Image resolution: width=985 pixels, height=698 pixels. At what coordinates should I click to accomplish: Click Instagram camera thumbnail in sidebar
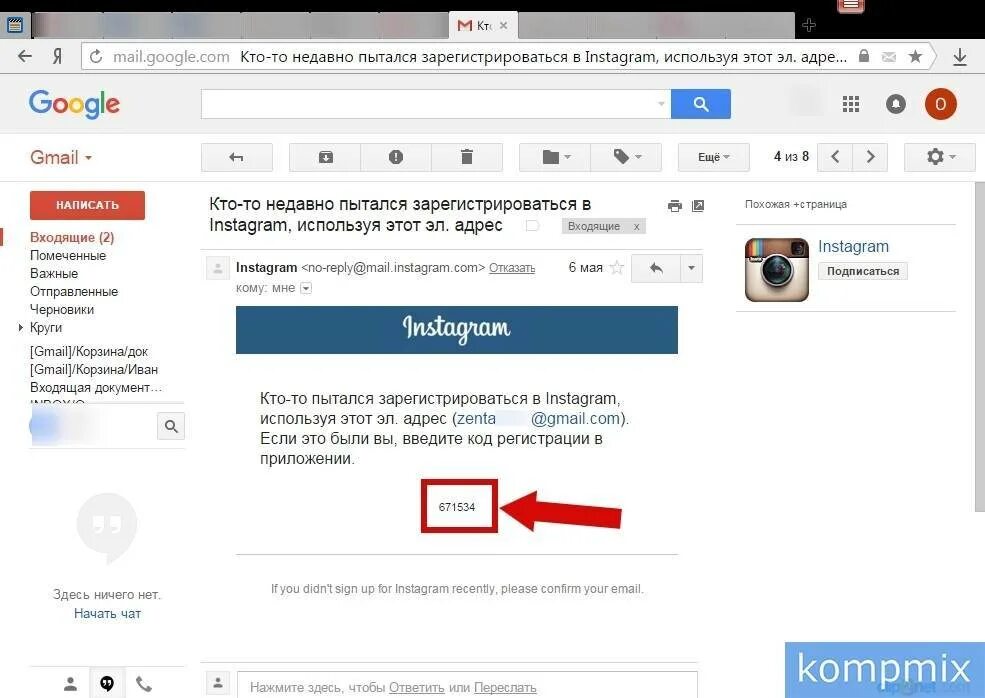point(776,270)
